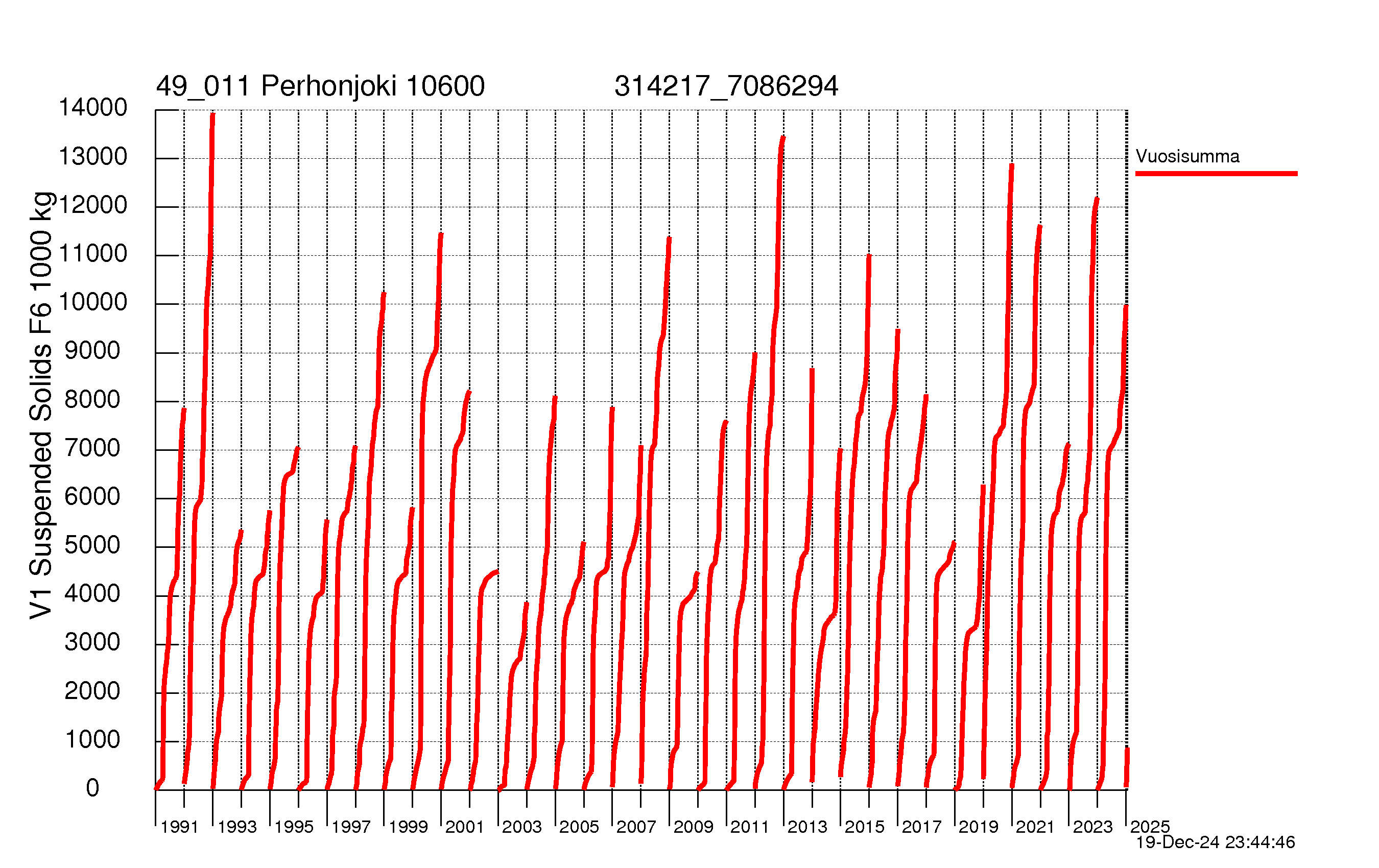Click the 'Vuosisumma' legend label
This screenshot has width=1379, height=868.
1187,156
